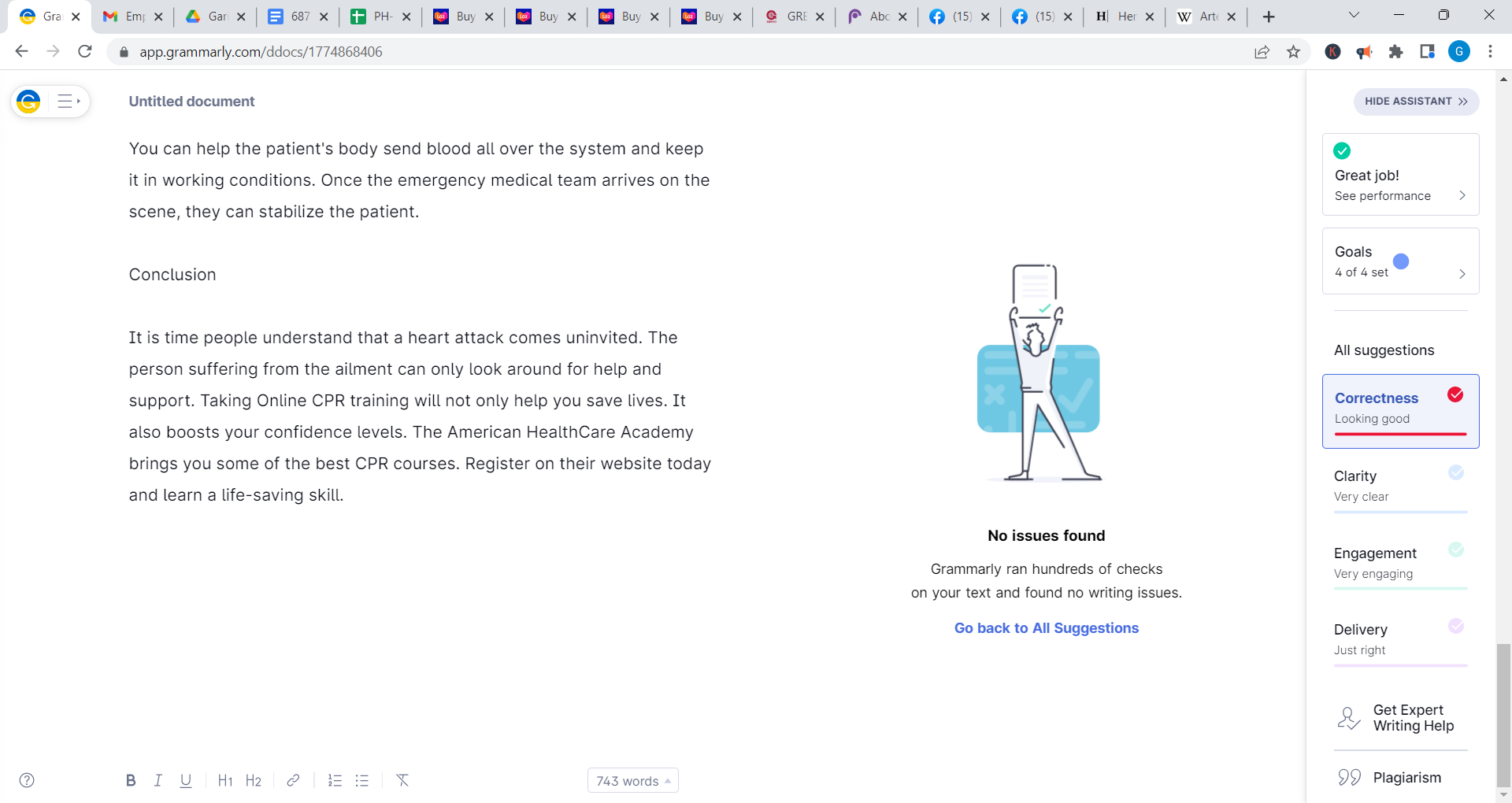Create a bulleted list
This screenshot has width=1512, height=803.
pyautogui.click(x=362, y=780)
